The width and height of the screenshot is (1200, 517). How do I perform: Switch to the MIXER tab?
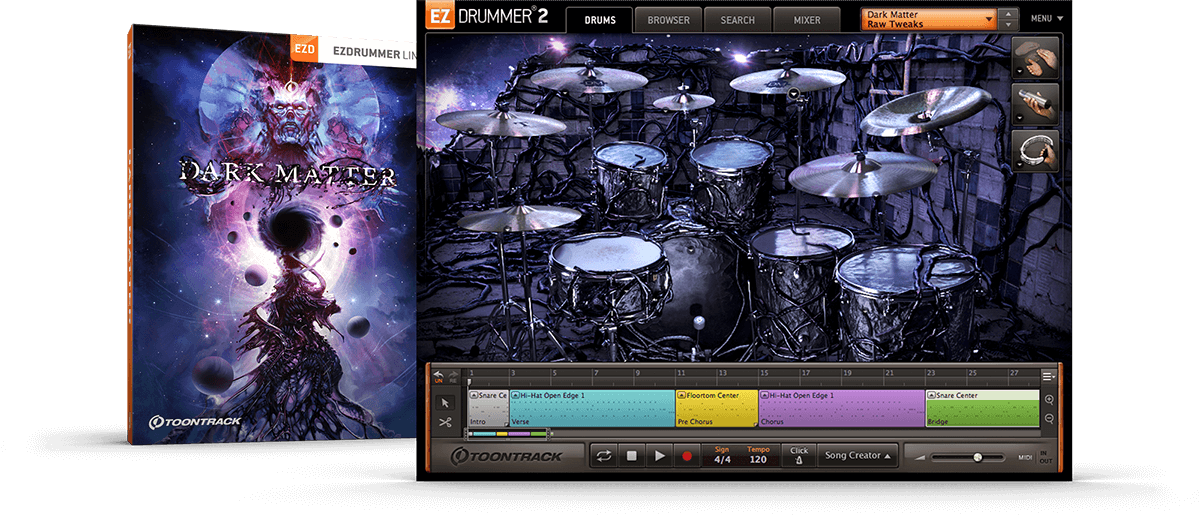pos(807,20)
